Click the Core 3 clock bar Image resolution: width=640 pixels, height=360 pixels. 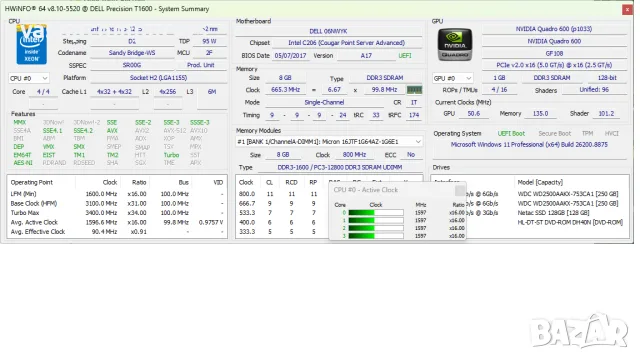pos(376,236)
